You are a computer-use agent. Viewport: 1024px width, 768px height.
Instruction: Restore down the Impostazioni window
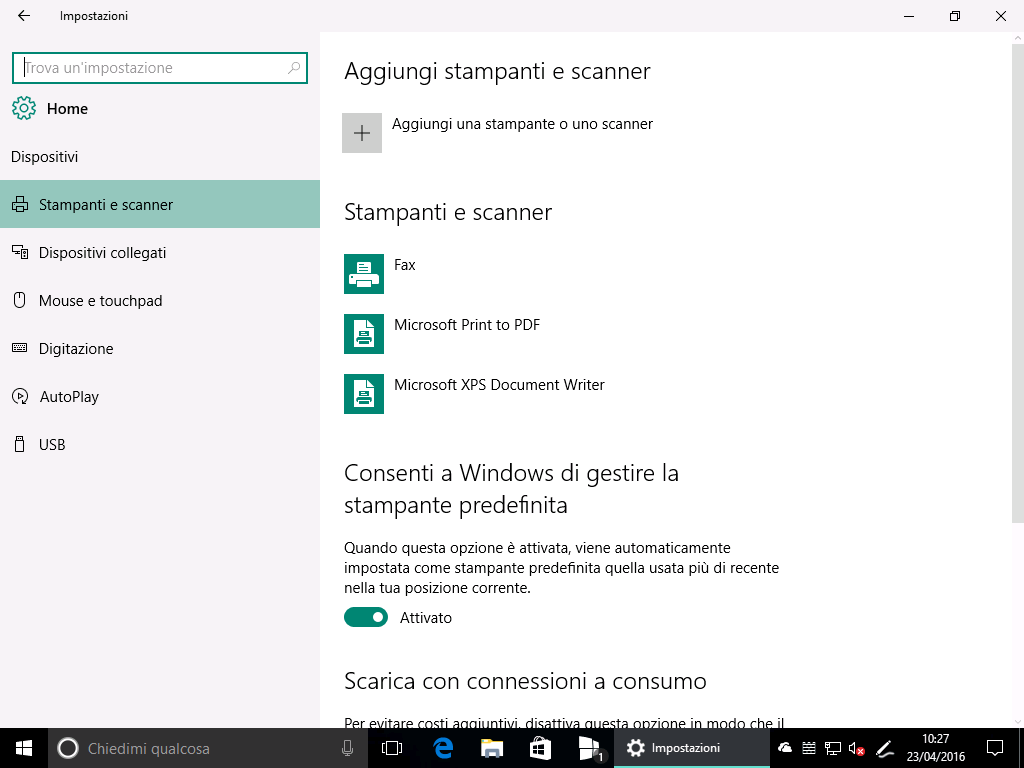pos(955,16)
